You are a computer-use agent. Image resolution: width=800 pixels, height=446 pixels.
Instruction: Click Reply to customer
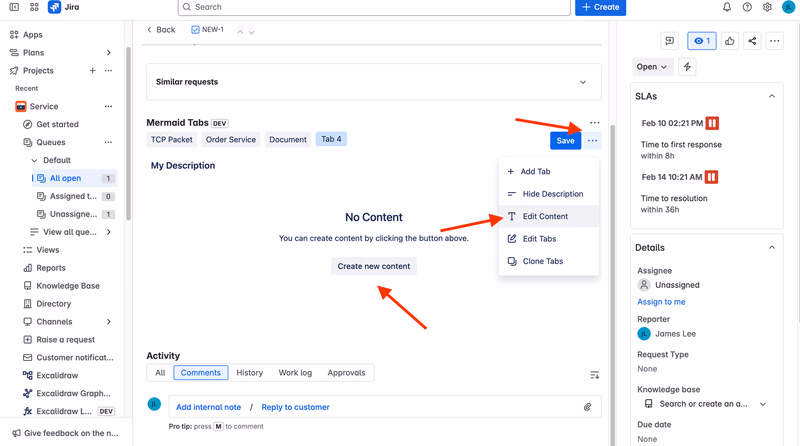(295, 407)
